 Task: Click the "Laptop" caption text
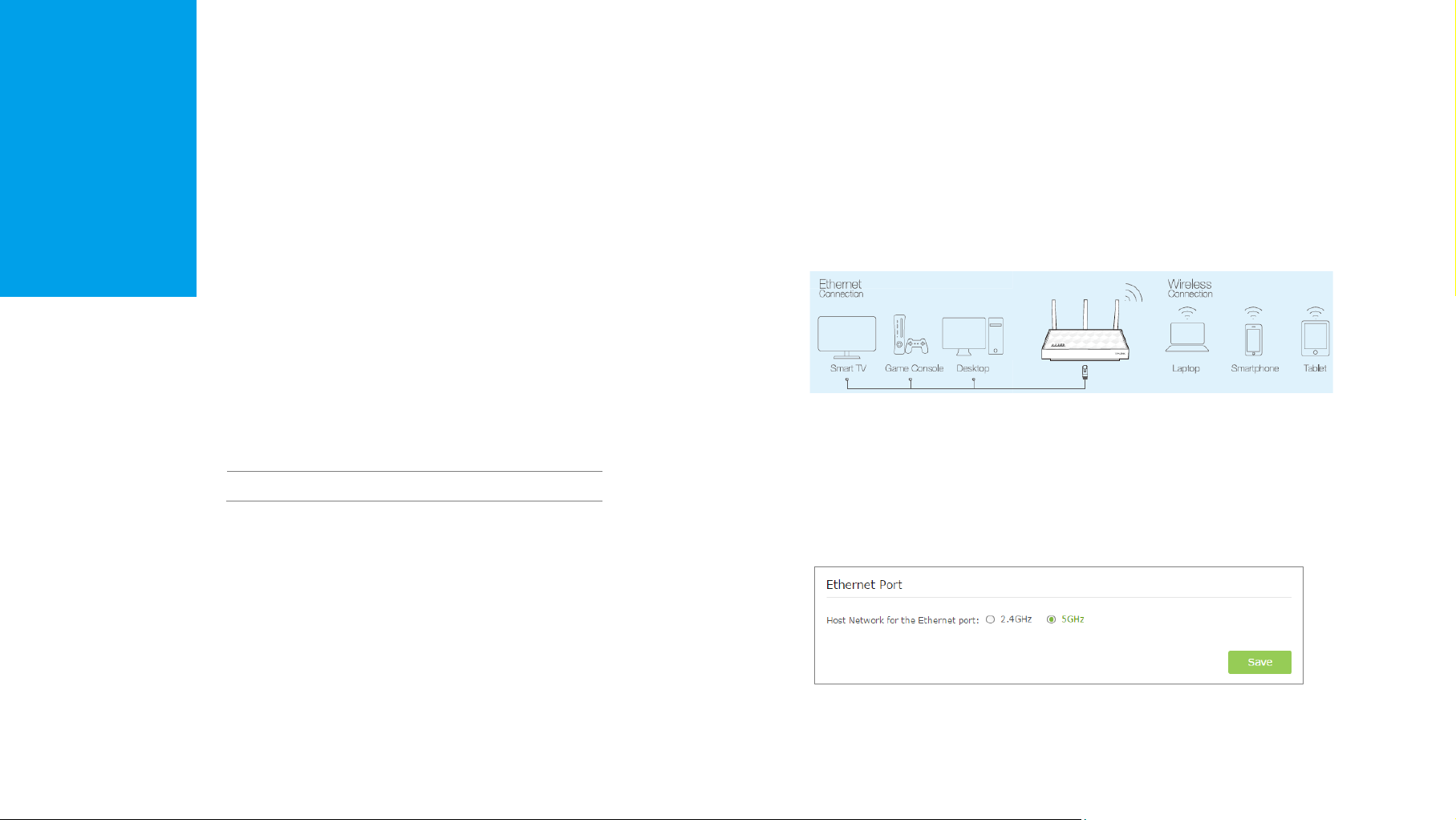click(x=1186, y=368)
